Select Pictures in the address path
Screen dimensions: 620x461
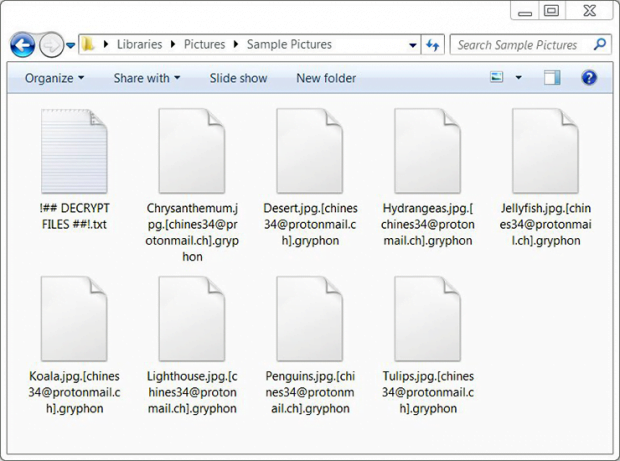(204, 44)
